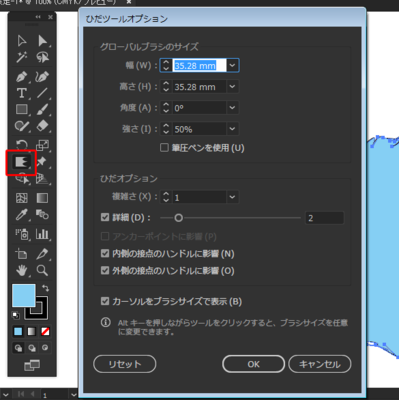Uncheck 外側の接点のハンドルに影響 (O)
This screenshot has height=400, width=399.
pos(105,270)
